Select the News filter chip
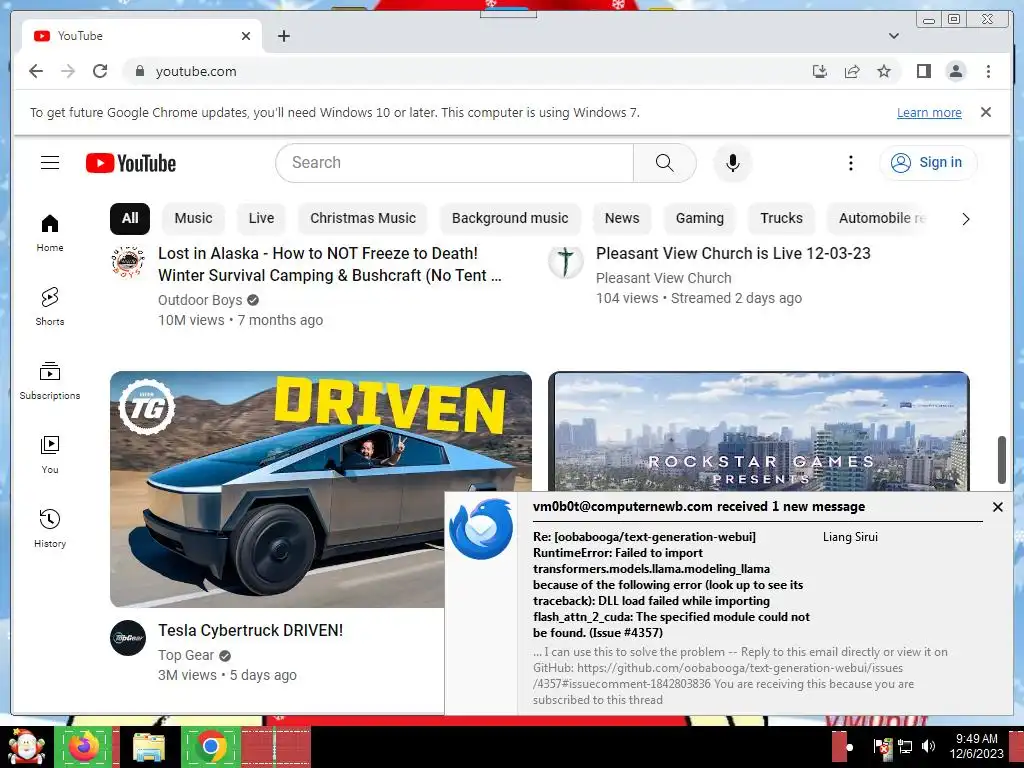Viewport: 1024px width, 768px height. (x=622, y=218)
